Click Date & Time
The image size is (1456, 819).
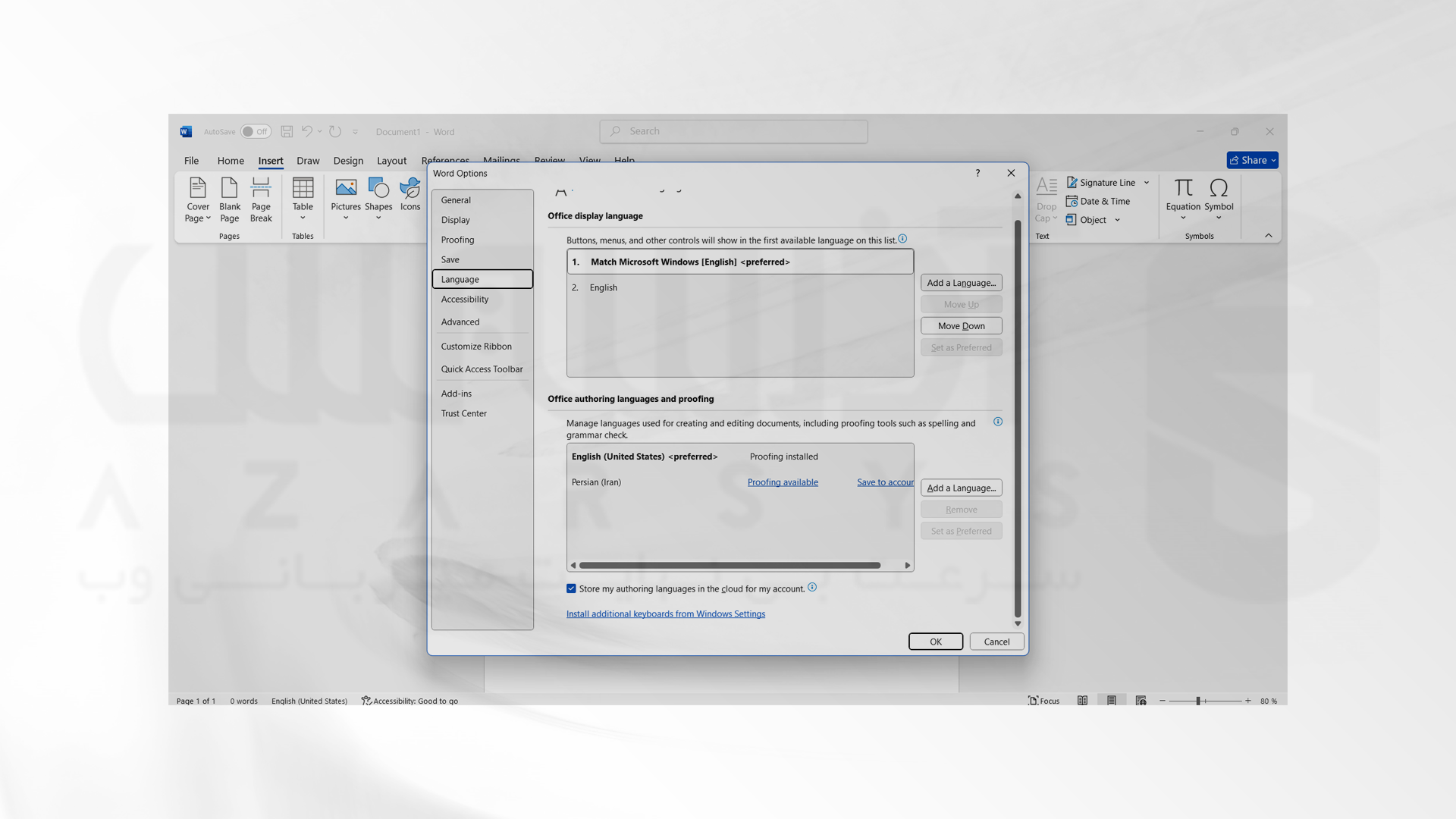click(1098, 202)
